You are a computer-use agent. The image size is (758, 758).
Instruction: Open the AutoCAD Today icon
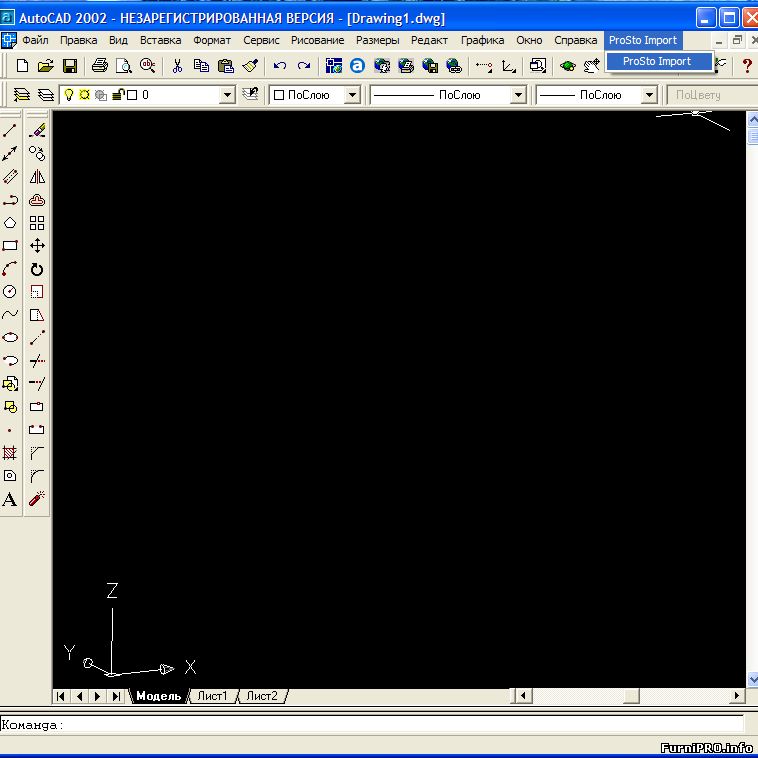click(x=357, y=65)
